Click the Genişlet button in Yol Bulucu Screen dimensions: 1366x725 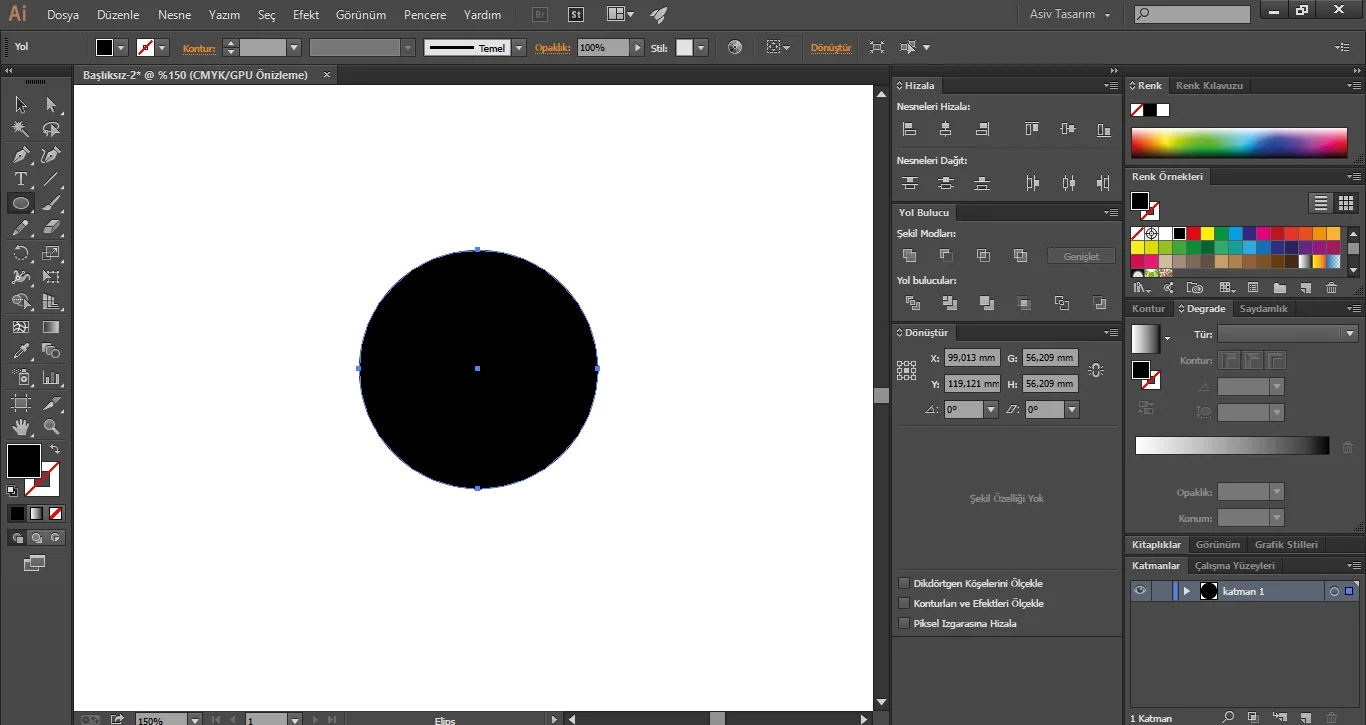point(1081,256)
